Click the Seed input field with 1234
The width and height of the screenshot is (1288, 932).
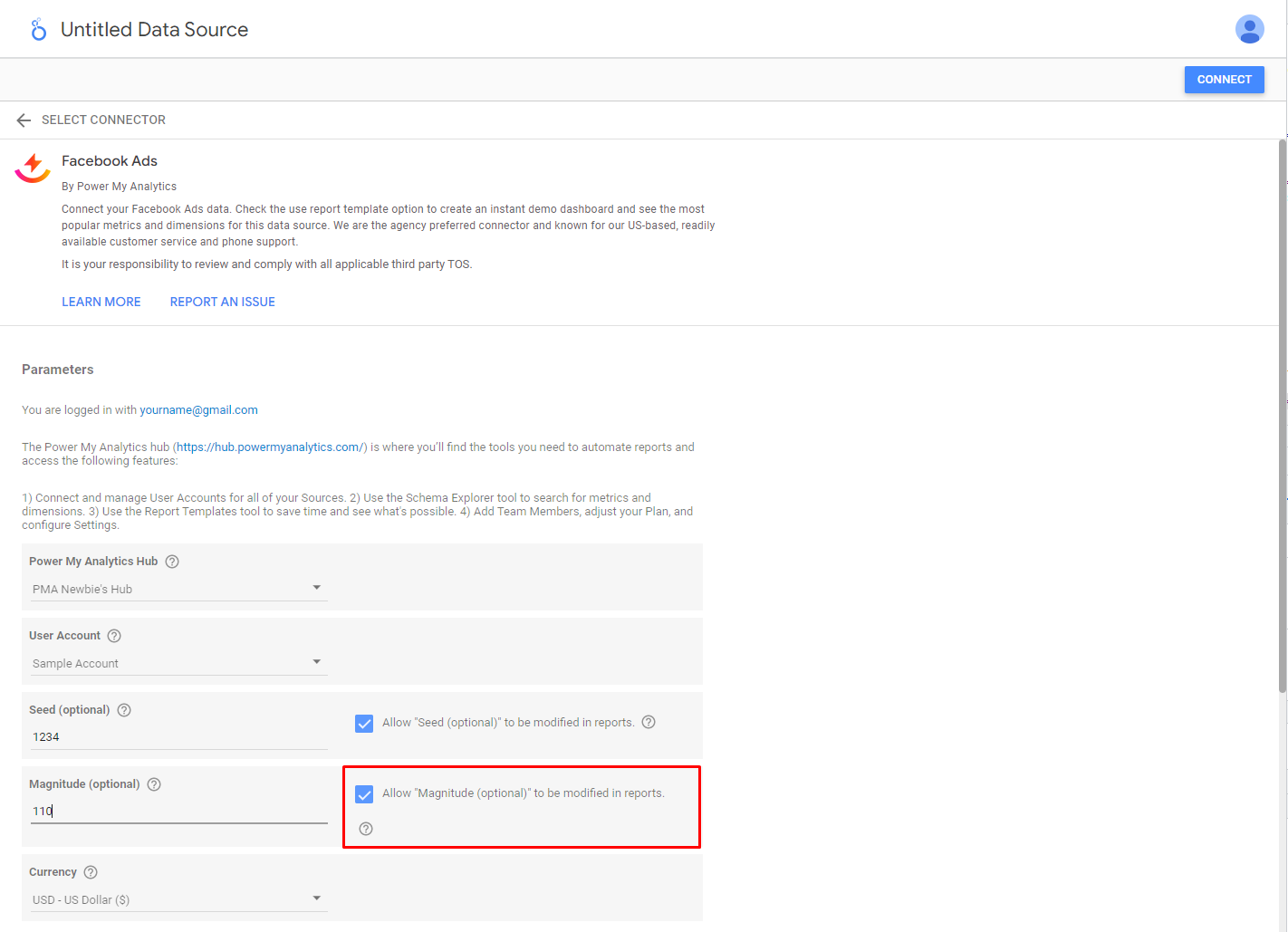click(178, 737)
